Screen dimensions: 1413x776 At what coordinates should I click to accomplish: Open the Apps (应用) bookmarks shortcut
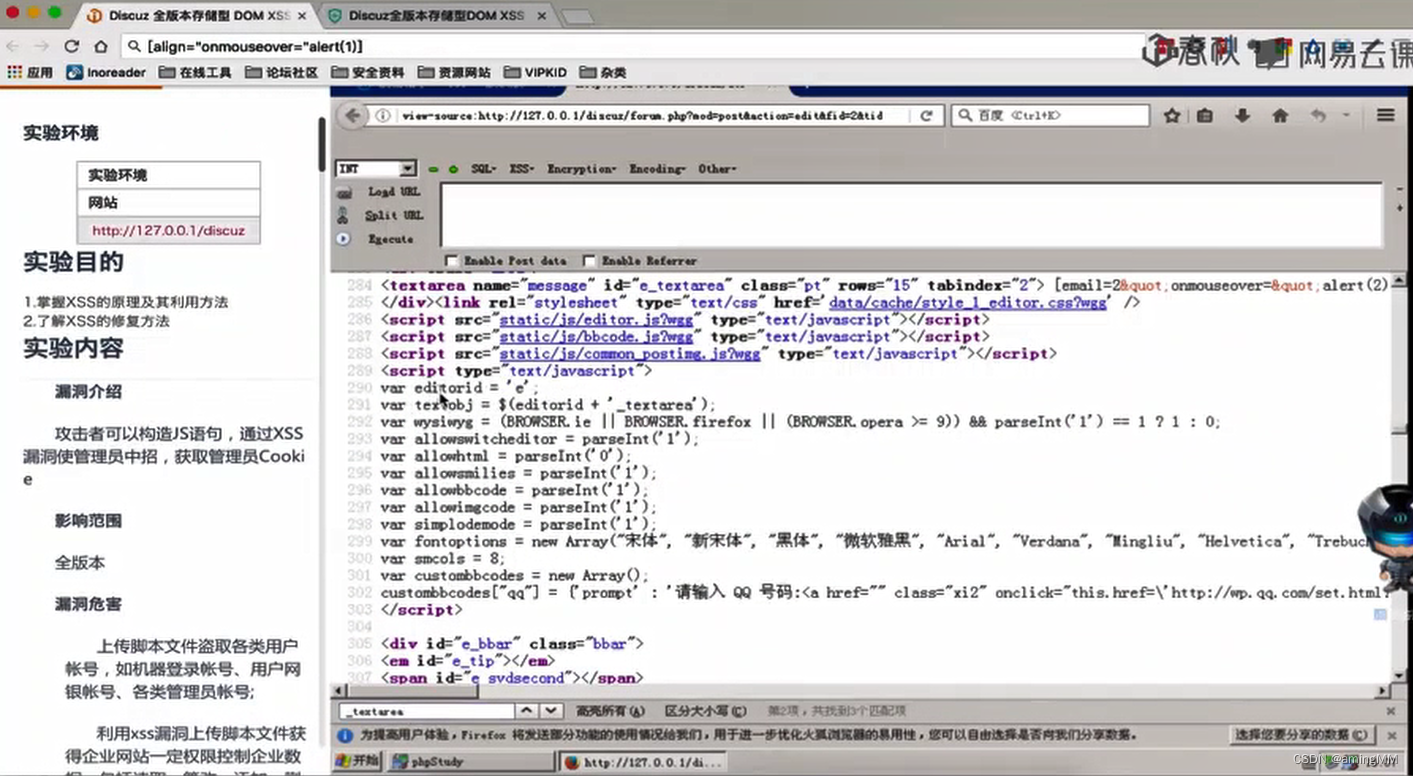(30, 72)
